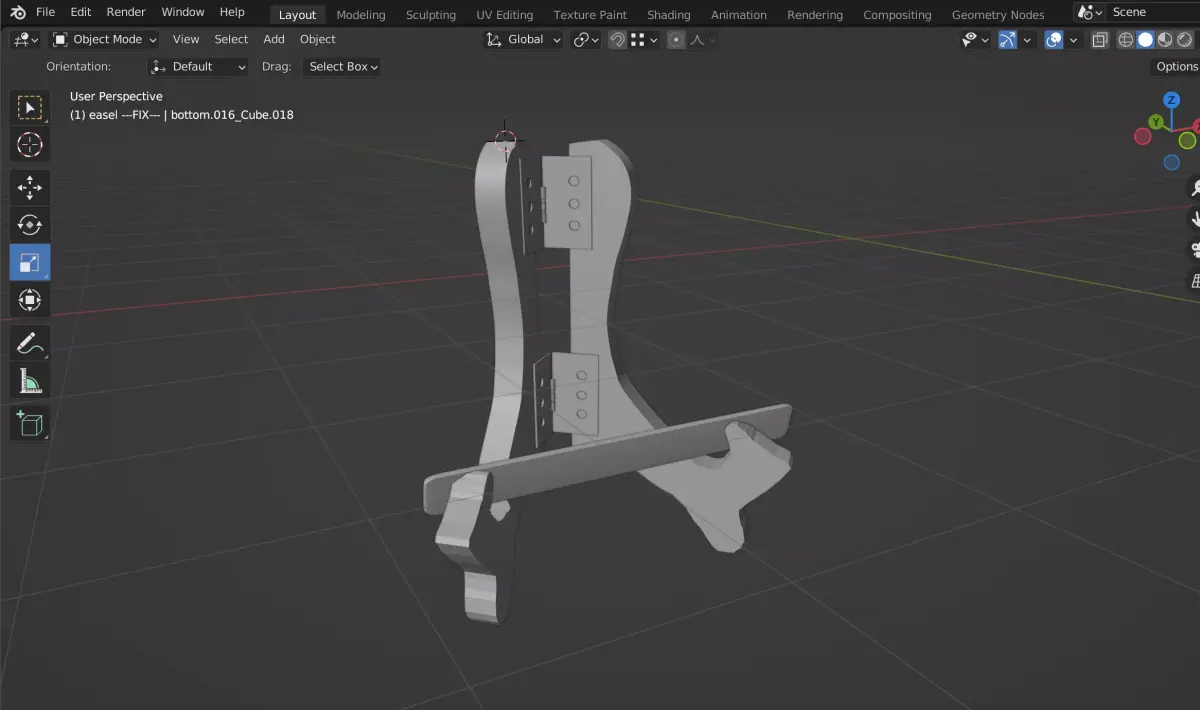The image size is (1200, 710).
Task: Open the Transform Pivot Point dropdown
Action: pos(585,39)
